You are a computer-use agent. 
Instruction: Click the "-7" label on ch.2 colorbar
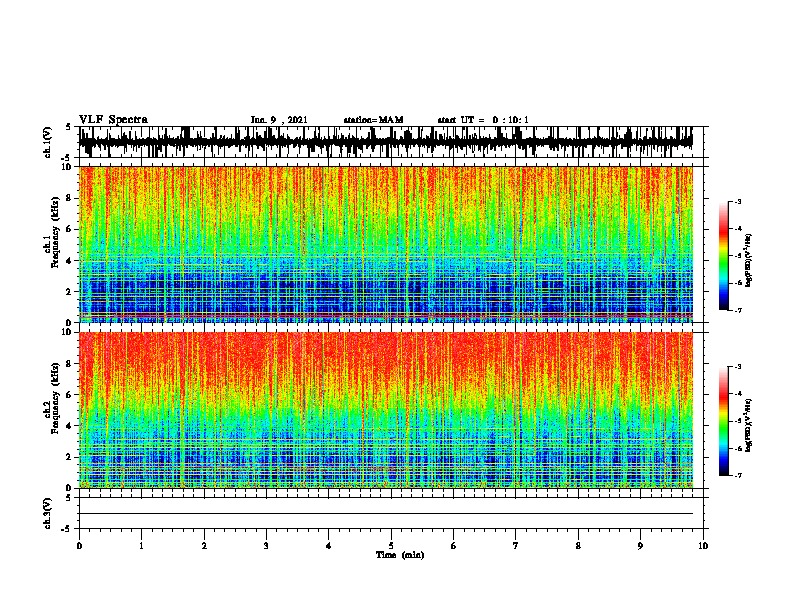coord(737,475)
